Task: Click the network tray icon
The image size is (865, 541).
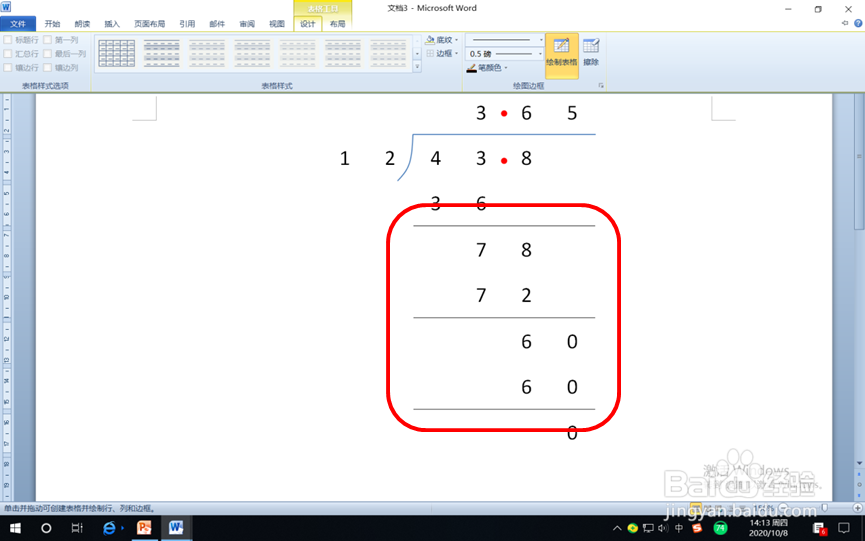Action: pos(648,528)
